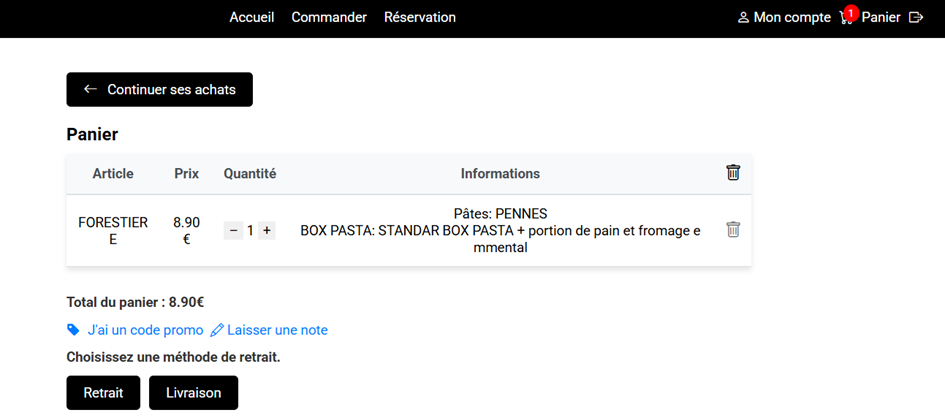Open the Réservation menu item

point(420,17)
